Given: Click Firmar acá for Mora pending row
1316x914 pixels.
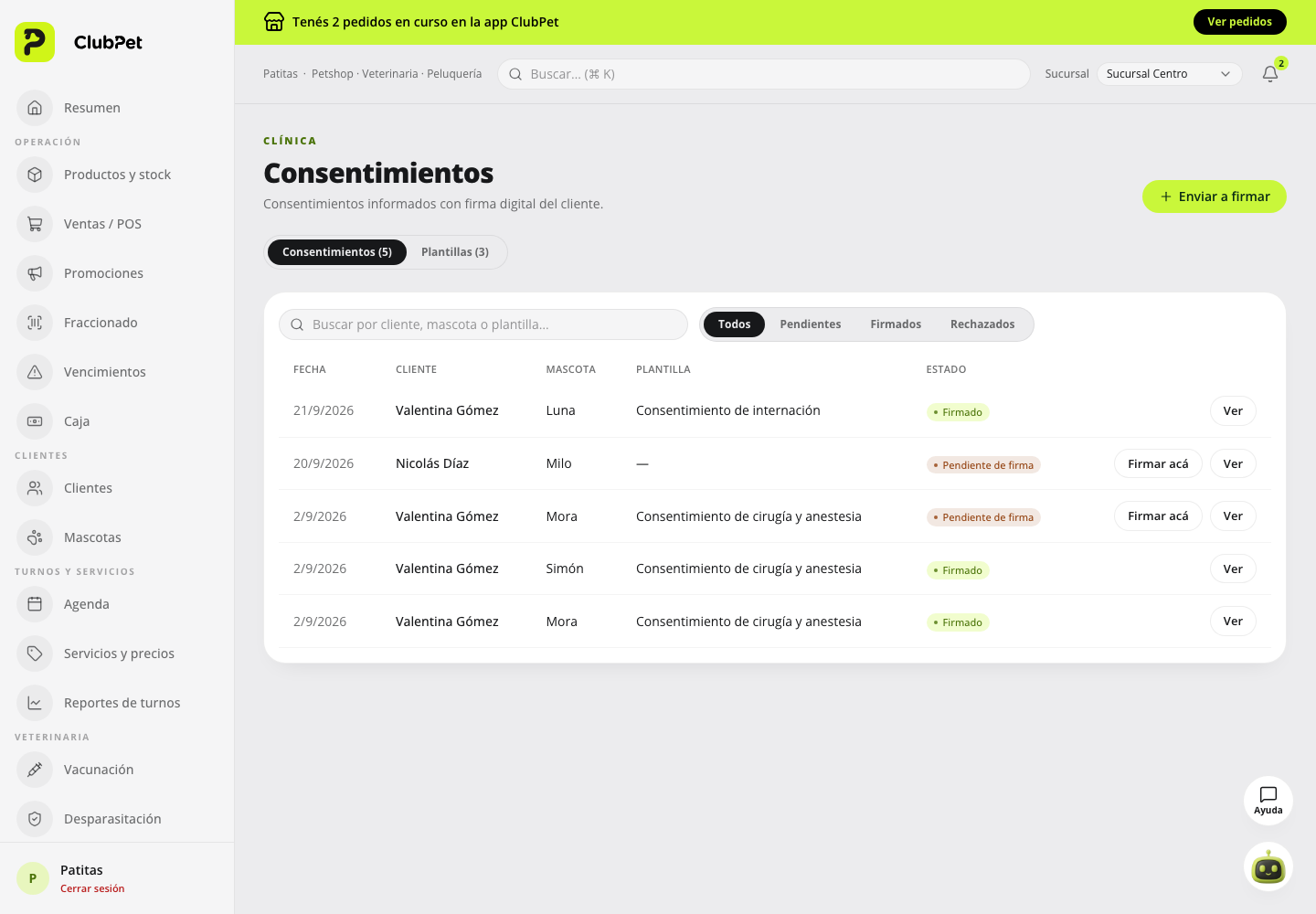Looking at the screenshot, I should [1158, 516].
